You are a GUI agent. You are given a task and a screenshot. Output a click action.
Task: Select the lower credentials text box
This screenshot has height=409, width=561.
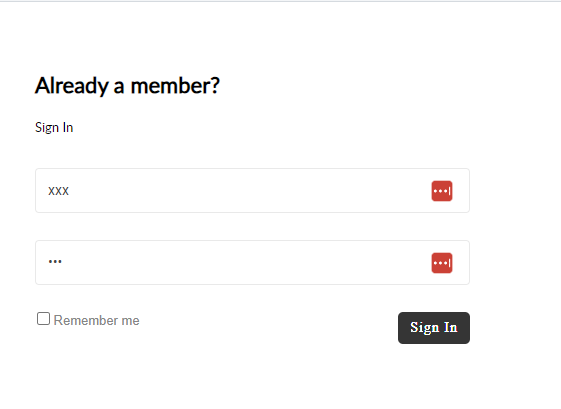coord(252,263)
